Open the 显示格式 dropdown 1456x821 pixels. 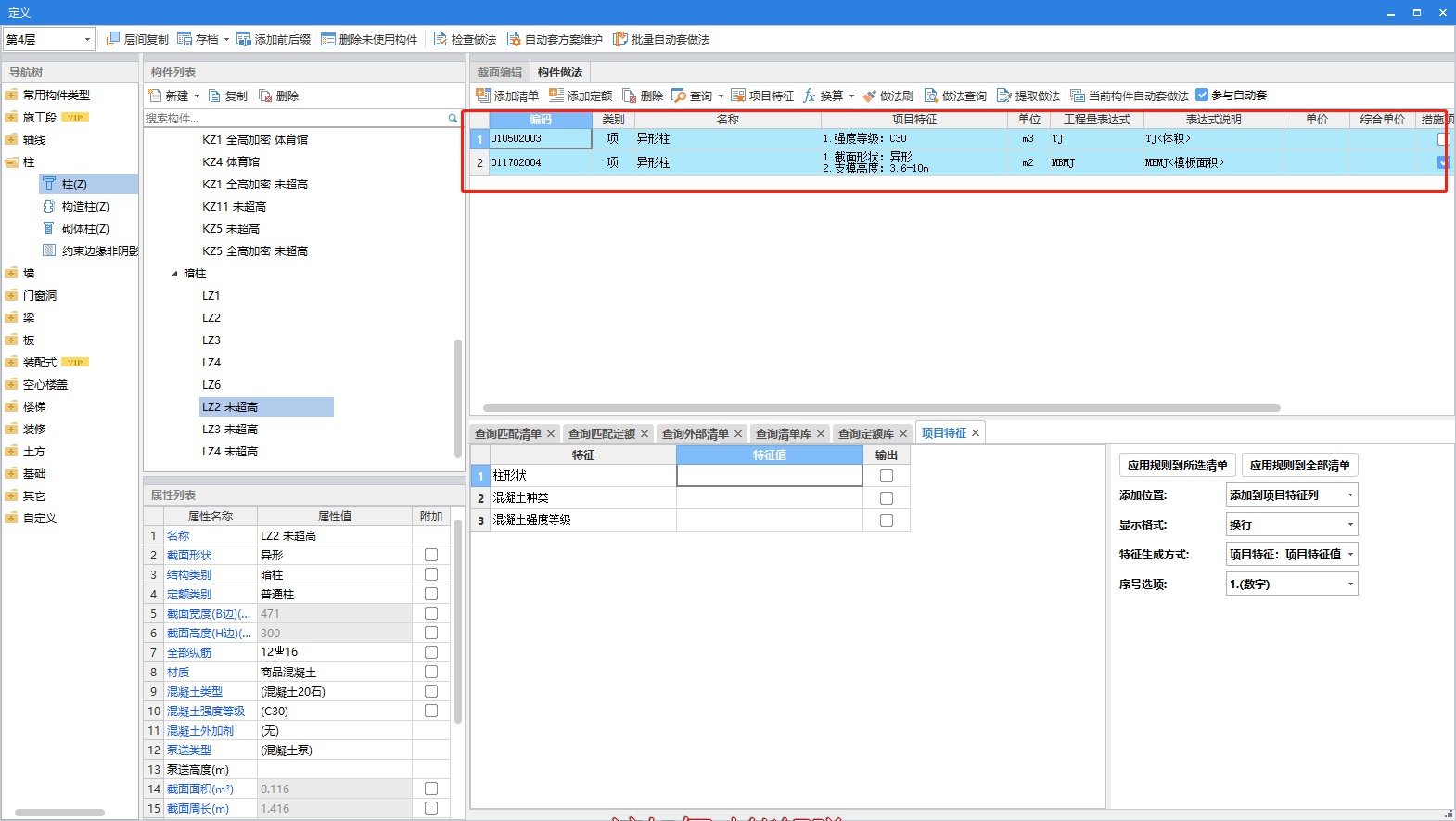click(1292, 525)
